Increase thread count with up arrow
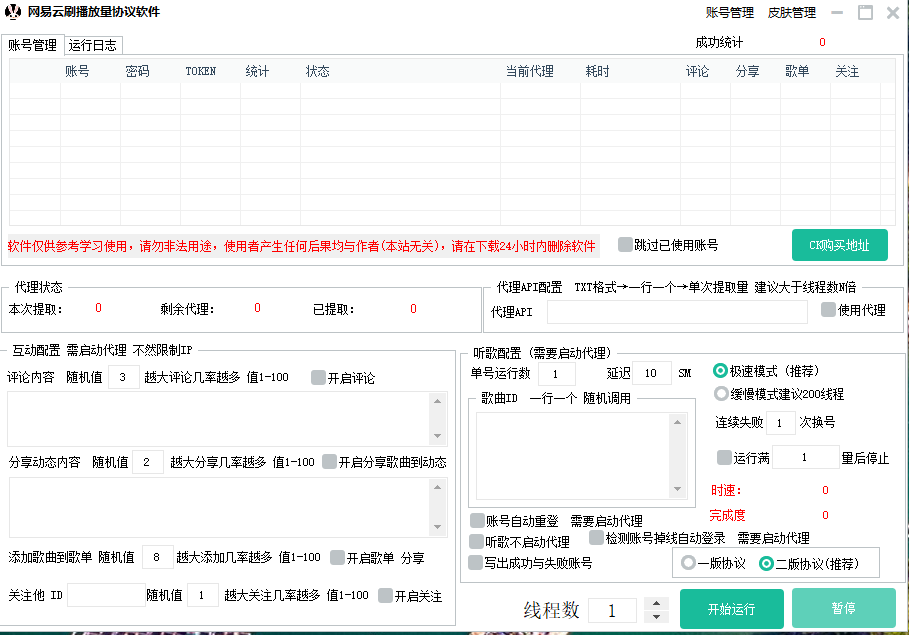This screenshot has height=635, width=909. pos(656,603)
